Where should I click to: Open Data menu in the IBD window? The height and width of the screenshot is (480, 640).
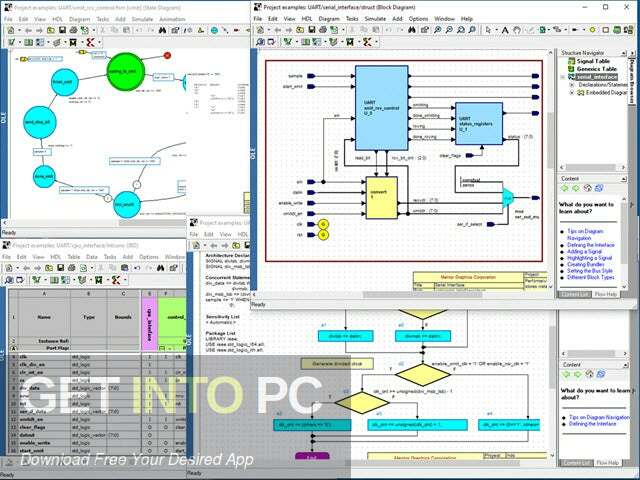(92, 257)
